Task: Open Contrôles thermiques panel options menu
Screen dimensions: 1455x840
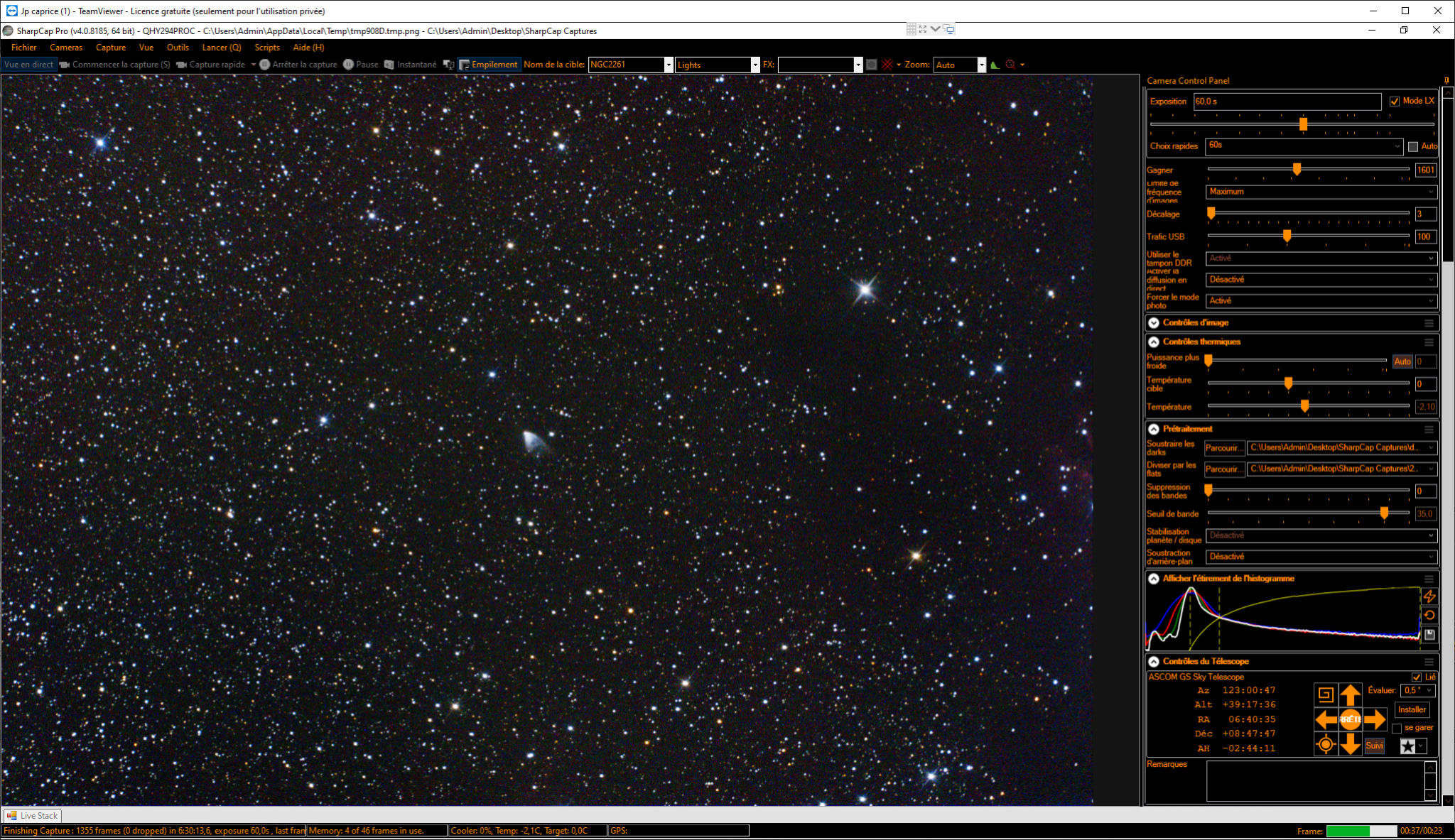Action: (x=1429, y=342)
